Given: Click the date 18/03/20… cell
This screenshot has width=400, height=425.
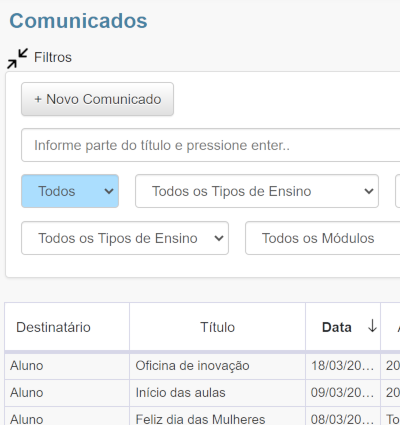Looking at the screenshot, I should [342, 366].
